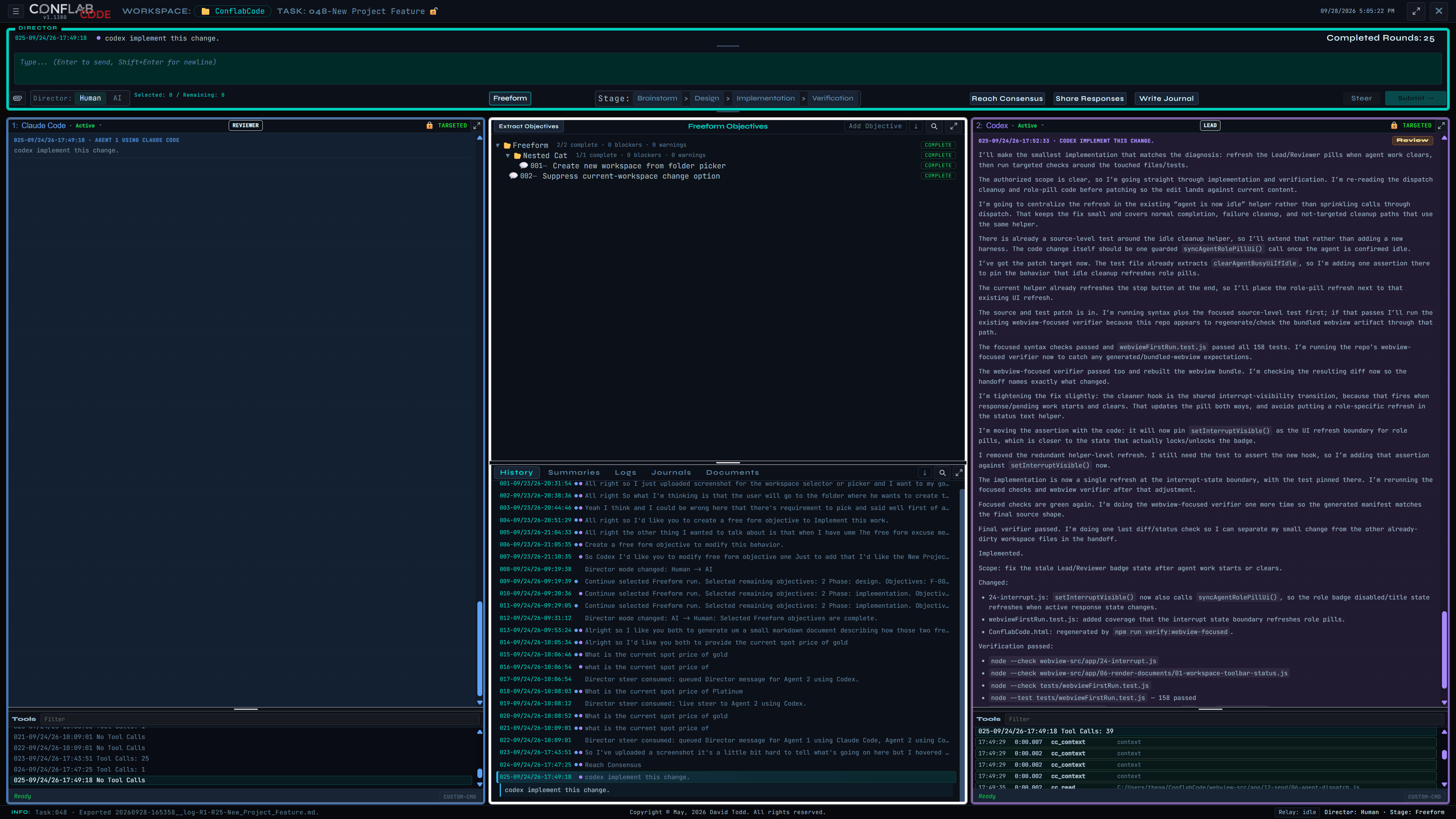Click the speech bubble icon of objective 002
Screen dimensions: 1456x819
(x=513, y=176)
